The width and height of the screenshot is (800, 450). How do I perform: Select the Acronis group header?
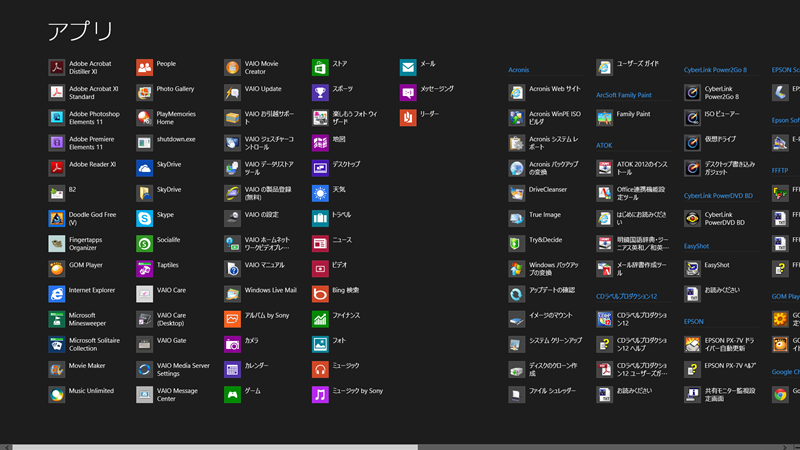pos(518,70)
